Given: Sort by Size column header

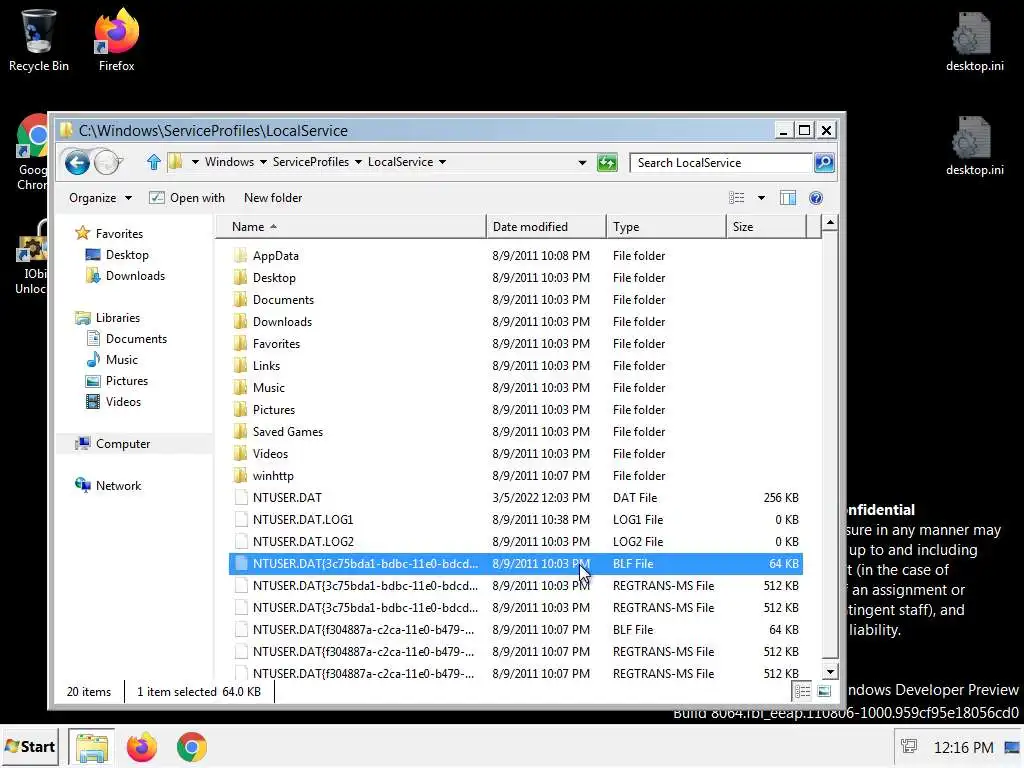Looking at the screenshot, I should [x=767, y=227].
